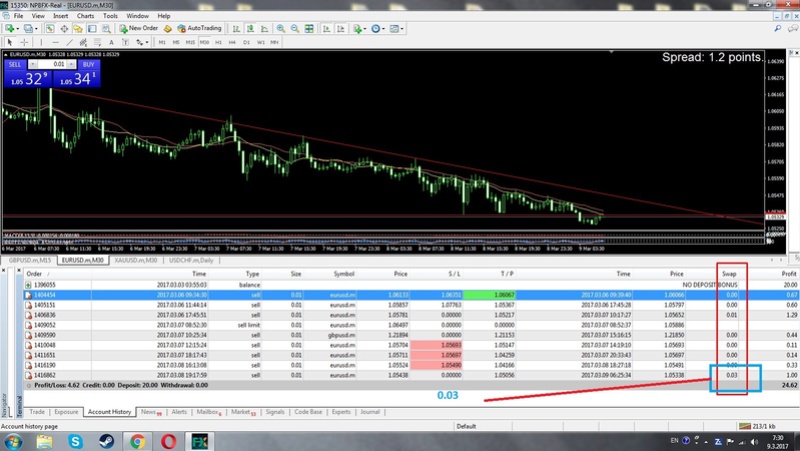Draw a horizontal line tool
800x451 pixels.
coord(56,42)
